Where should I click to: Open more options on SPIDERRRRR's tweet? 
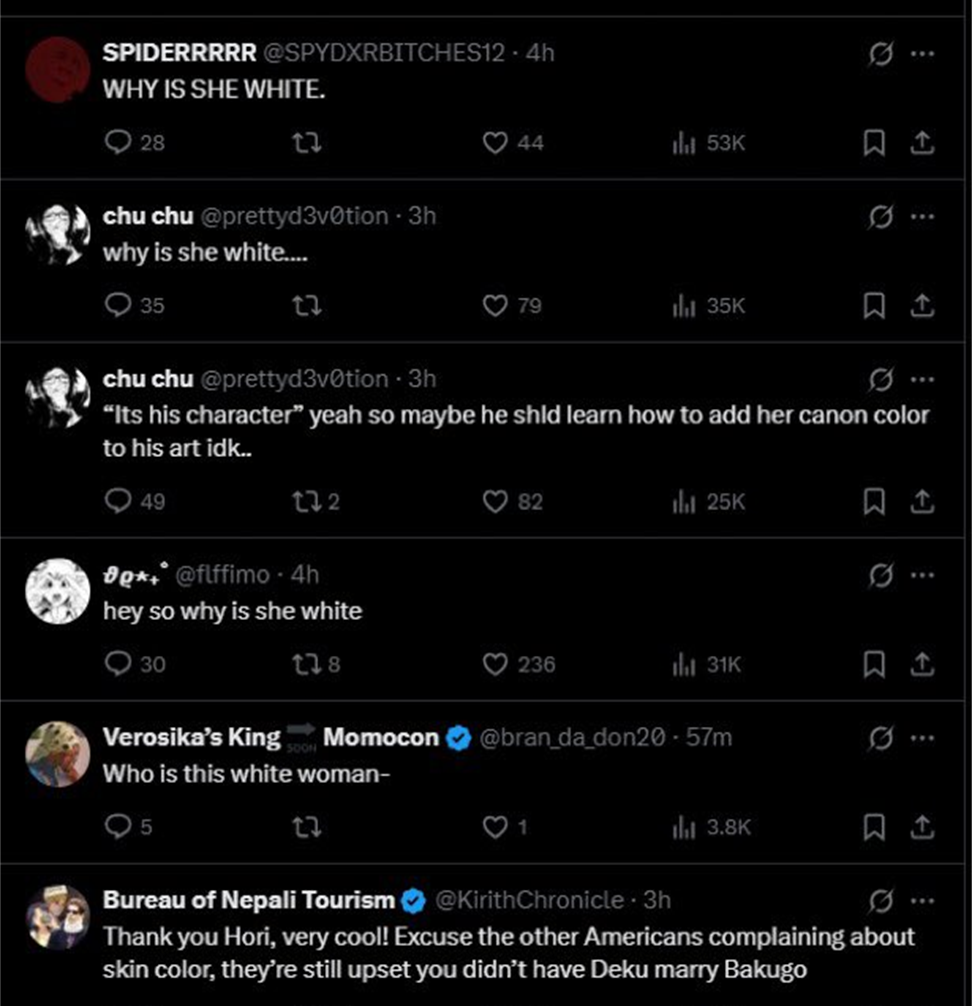pyautogui.click(x=921, y=53)
